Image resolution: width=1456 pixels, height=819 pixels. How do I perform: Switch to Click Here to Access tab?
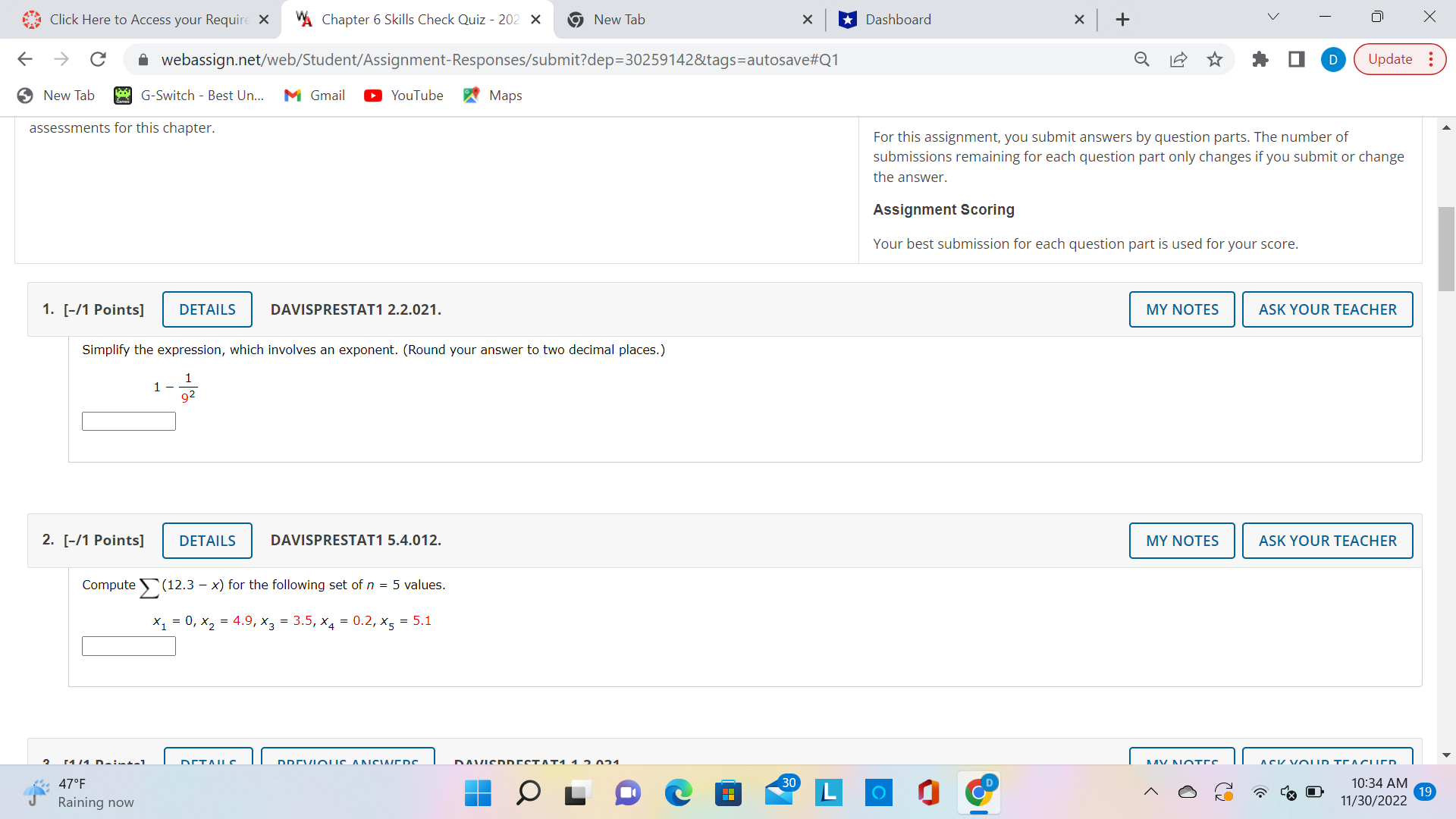149,20
